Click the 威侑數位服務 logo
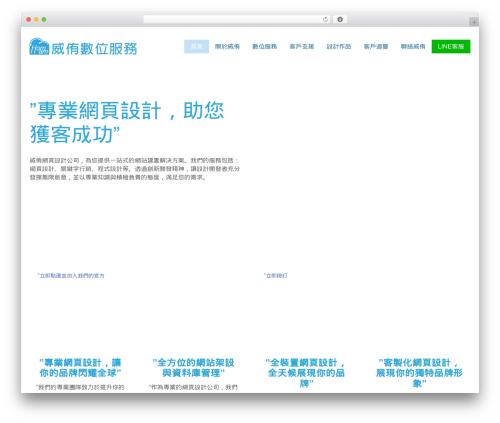Viewport: 500px width, 423px height. tap(83, 47)
